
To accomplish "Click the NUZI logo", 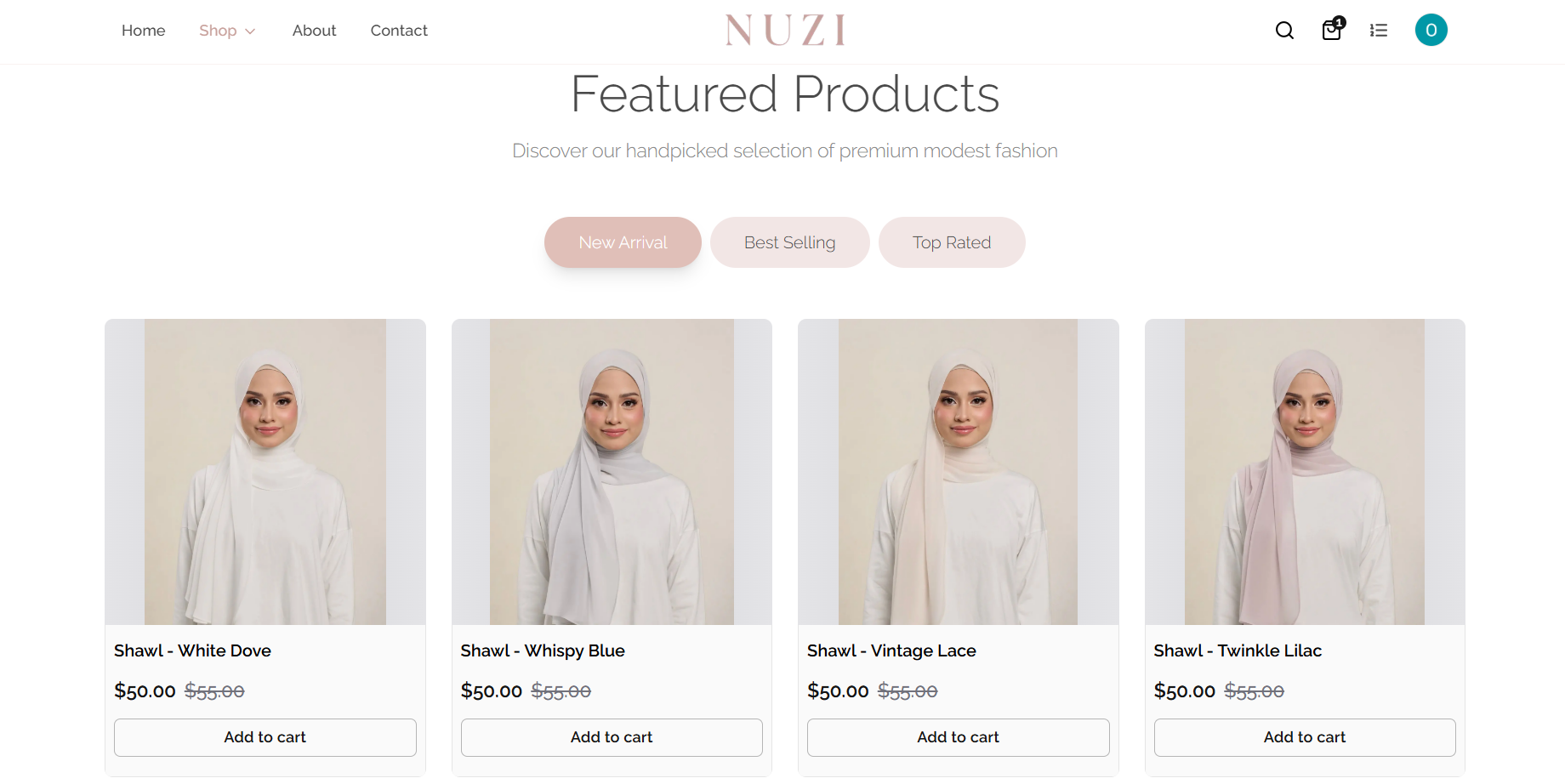I will pos(783,30).
